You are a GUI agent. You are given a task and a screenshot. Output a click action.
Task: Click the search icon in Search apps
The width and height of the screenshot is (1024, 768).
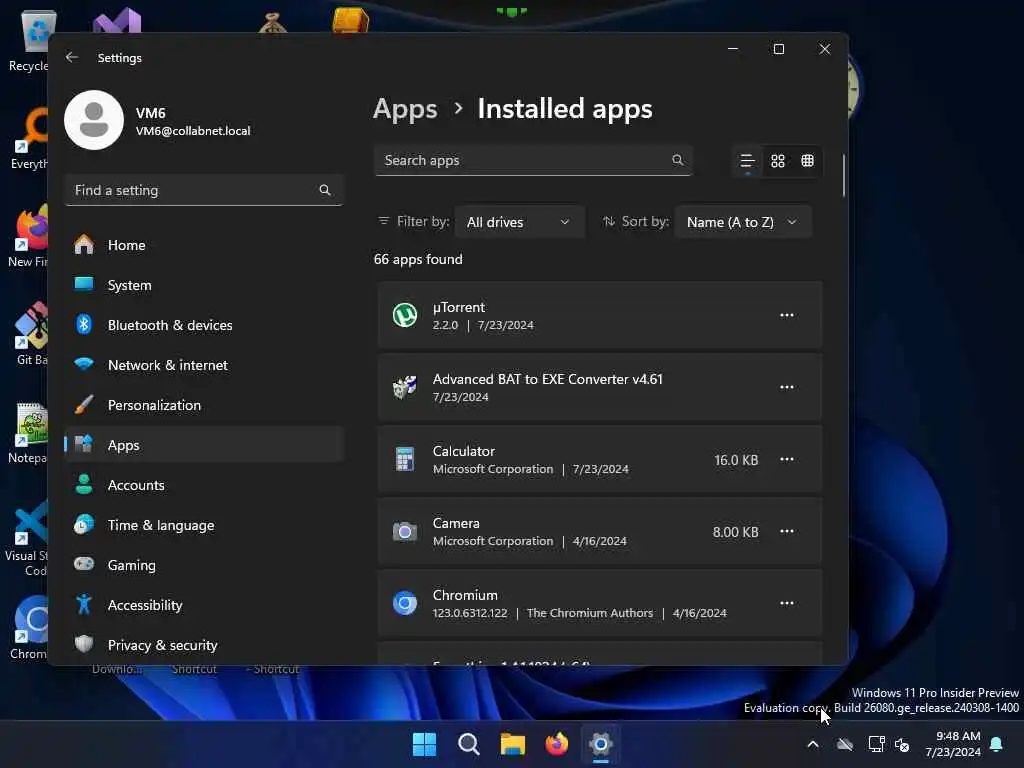(x=677, y=160)
